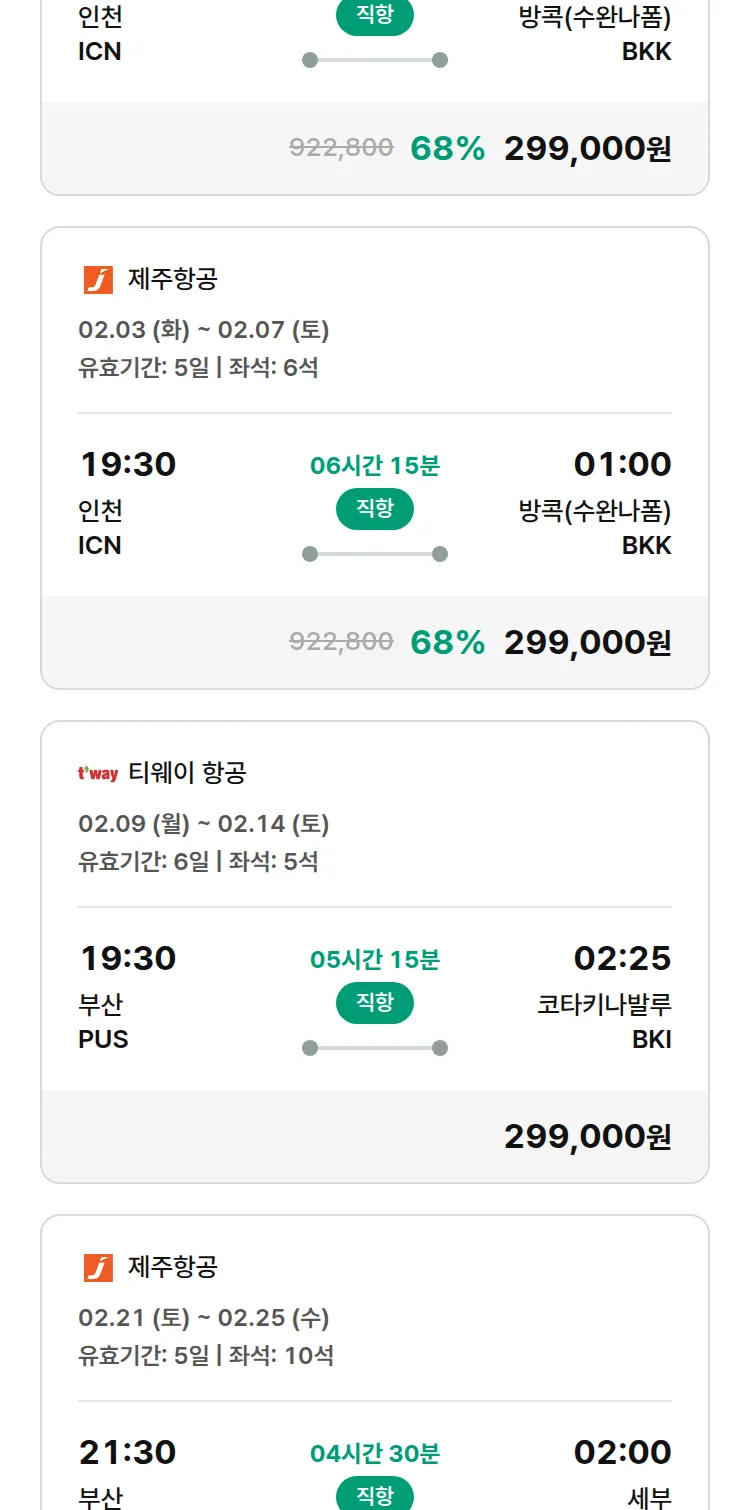Click the 유효기간: 6일 | 좌석: 5석 info line
The image size is (750, 1510).
198,861
